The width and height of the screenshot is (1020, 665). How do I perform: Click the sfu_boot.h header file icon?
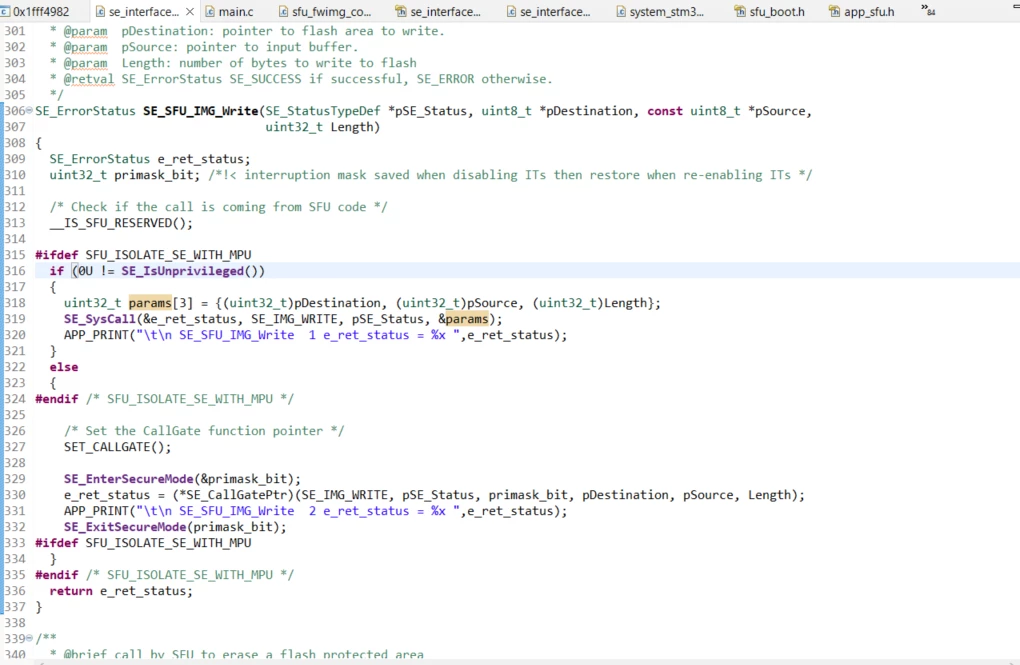pyautogui.click(x=740, y=12)
